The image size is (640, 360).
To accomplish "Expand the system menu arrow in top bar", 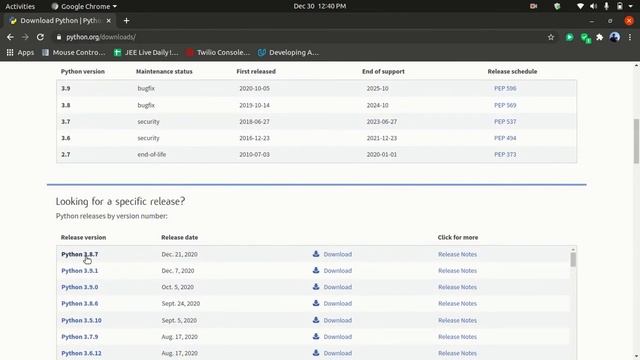I will [x=631, y=6].
